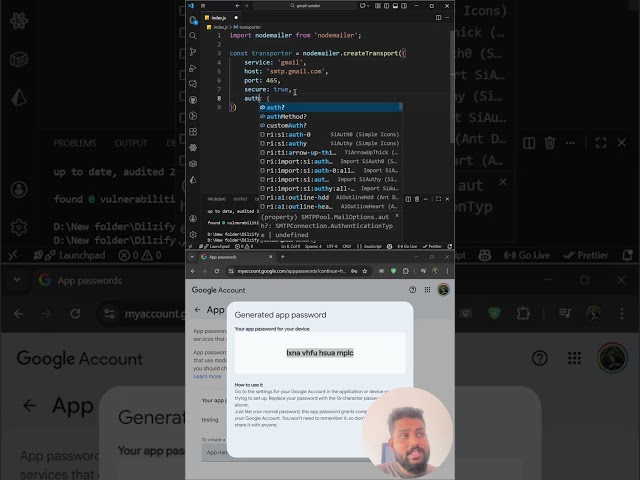
Task: Open the Search view in VS Code sidebar
Action: (x=193, y=36)
